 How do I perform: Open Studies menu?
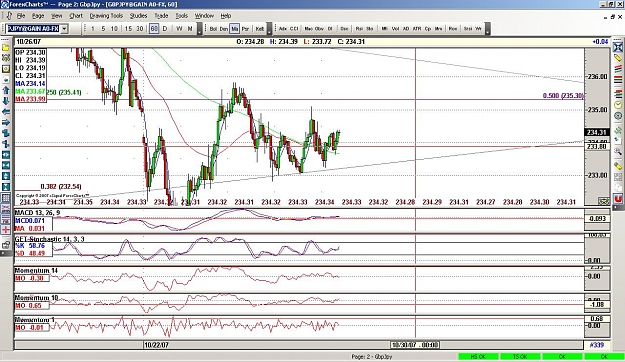click(x=138, y=16)
